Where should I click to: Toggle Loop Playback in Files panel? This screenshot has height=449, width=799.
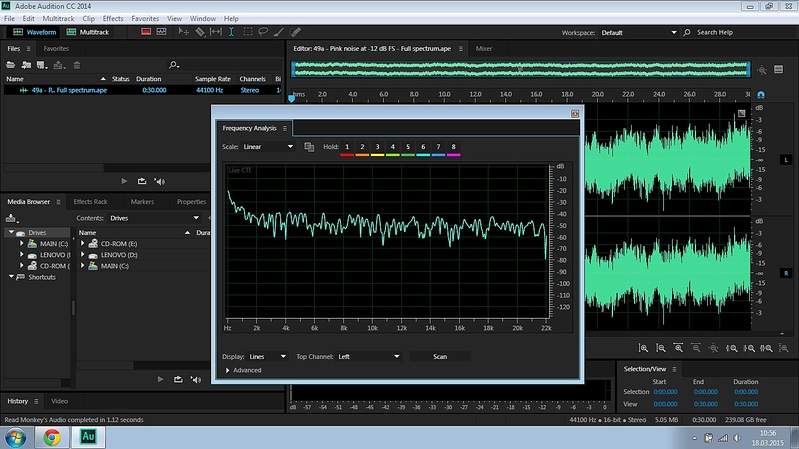(x=142, y=181)
